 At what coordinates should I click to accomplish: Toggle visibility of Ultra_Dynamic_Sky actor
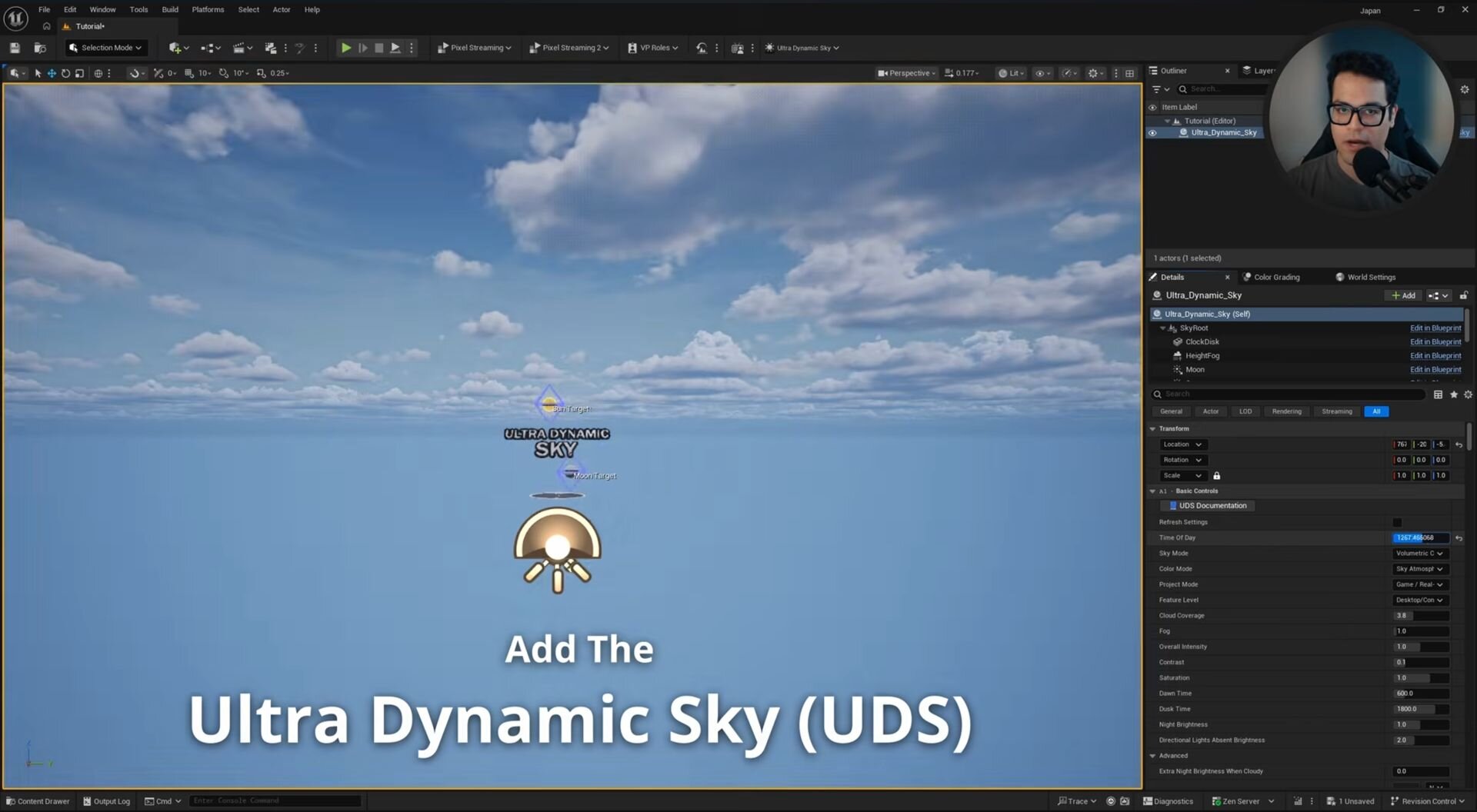click(x=1152, y=133)
